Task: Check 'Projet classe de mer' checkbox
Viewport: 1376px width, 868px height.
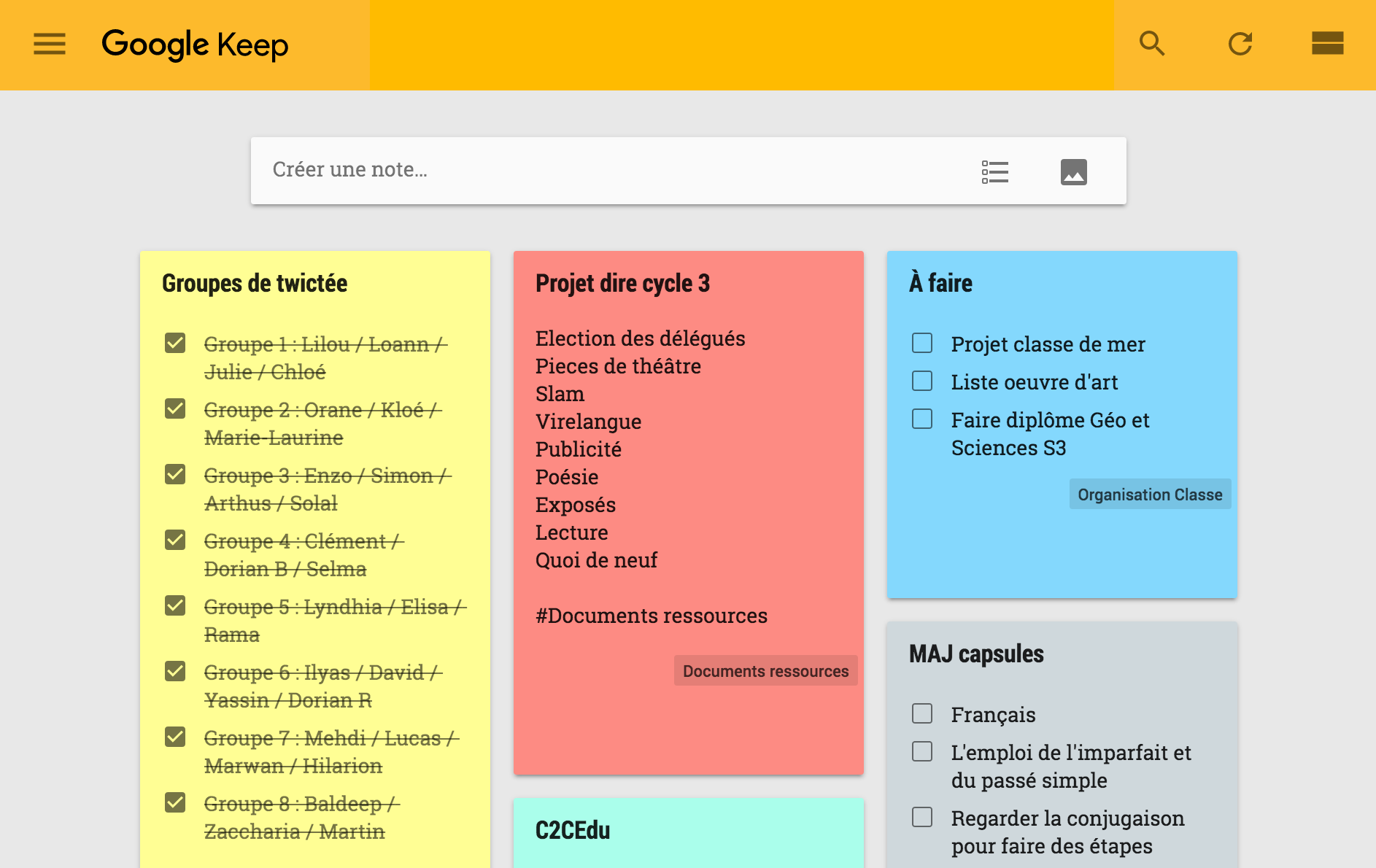Action: 922,343
